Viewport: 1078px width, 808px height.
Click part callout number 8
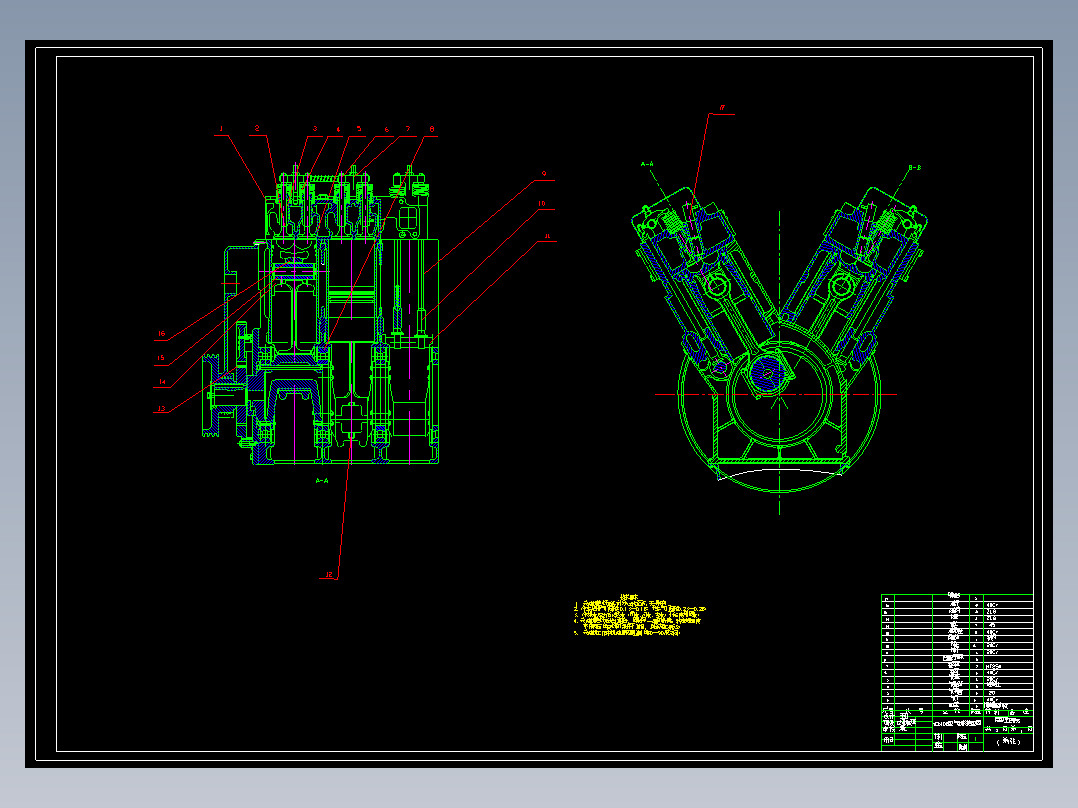(432, 129)
